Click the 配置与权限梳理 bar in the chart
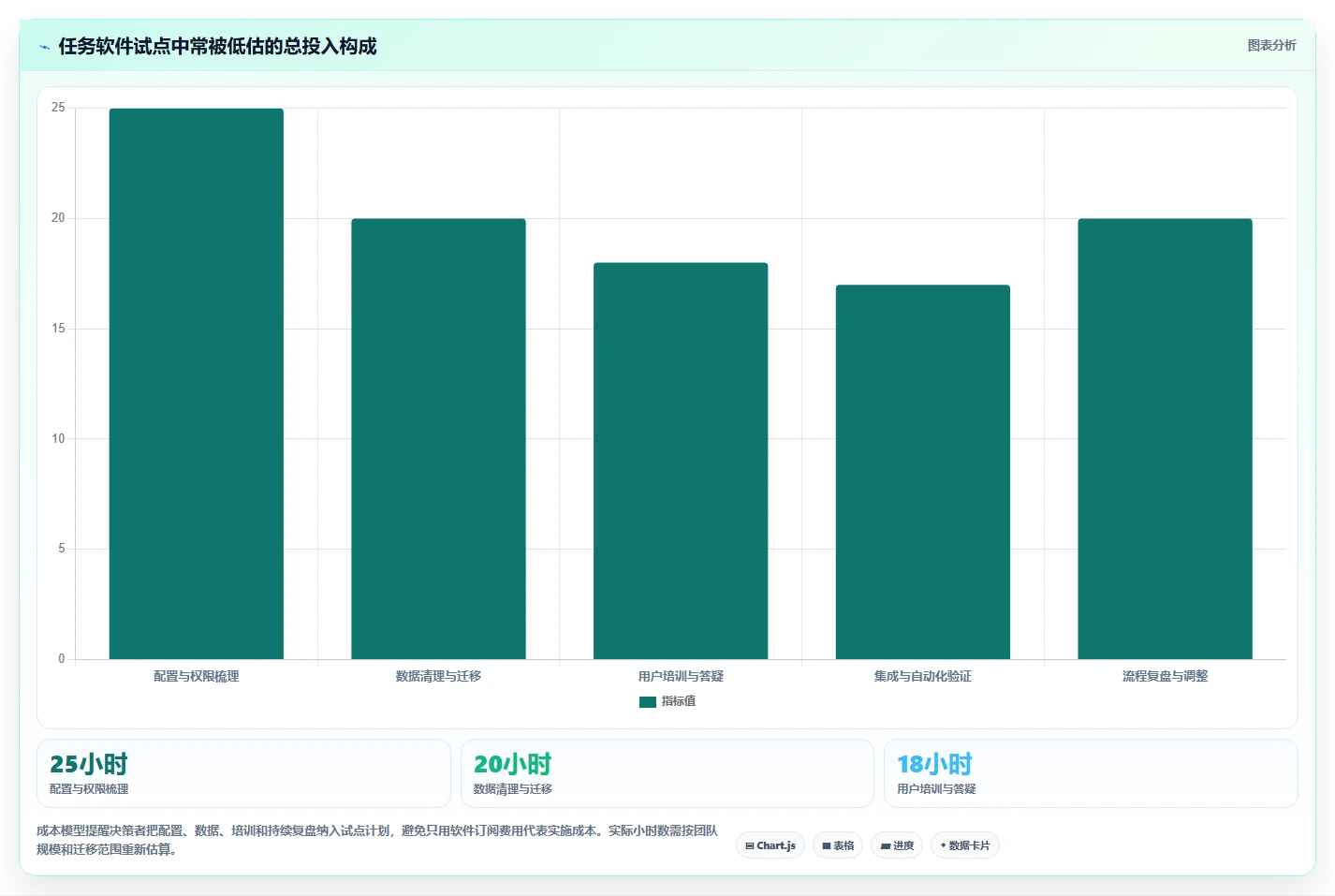1335x896 pixels. point(197,384)
